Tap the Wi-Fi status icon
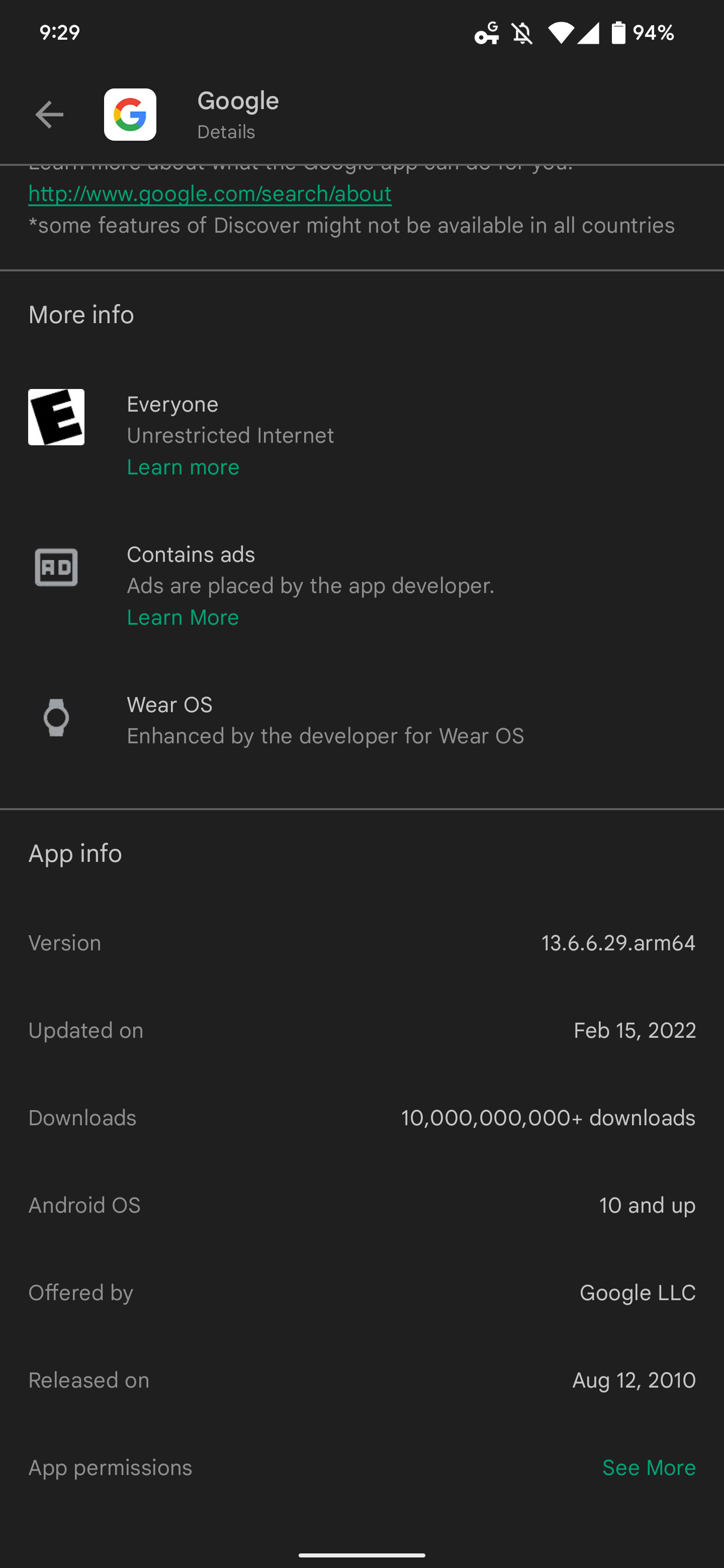Viewport: 724px width, 1568px height. tap(560, 33)
